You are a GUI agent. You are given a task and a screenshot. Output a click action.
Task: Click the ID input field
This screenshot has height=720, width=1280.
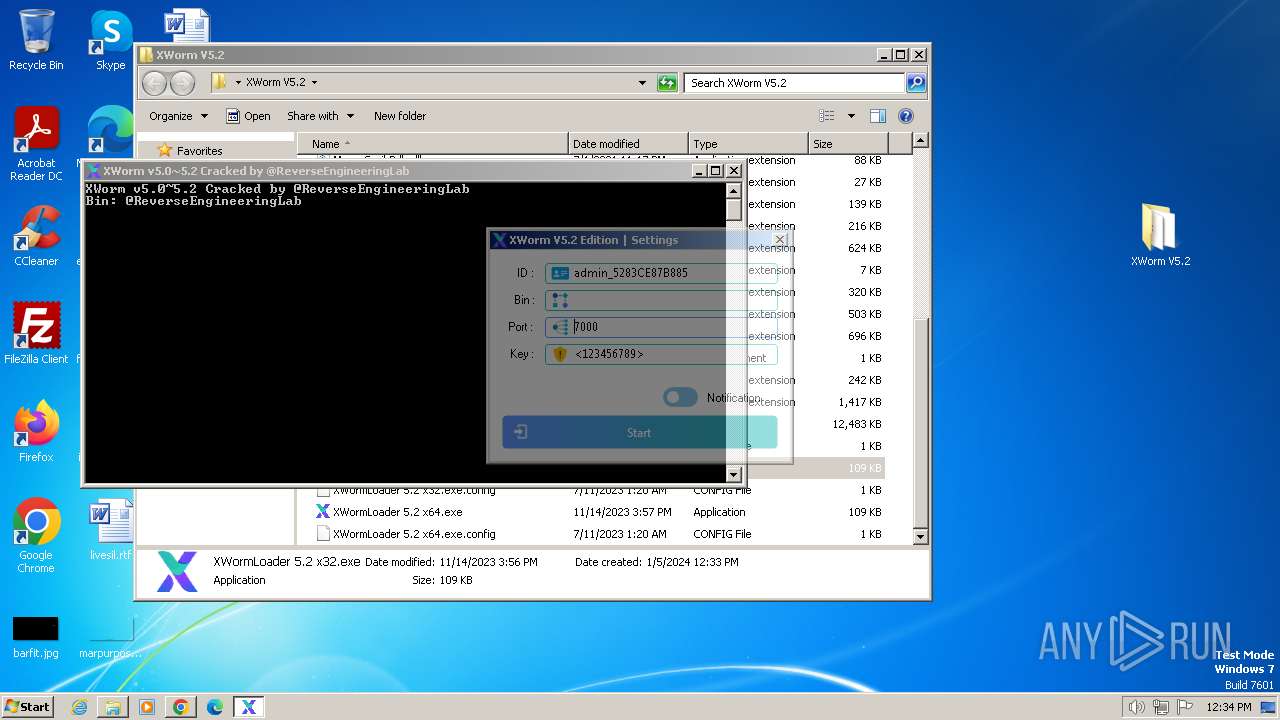[x=661, y=273]
